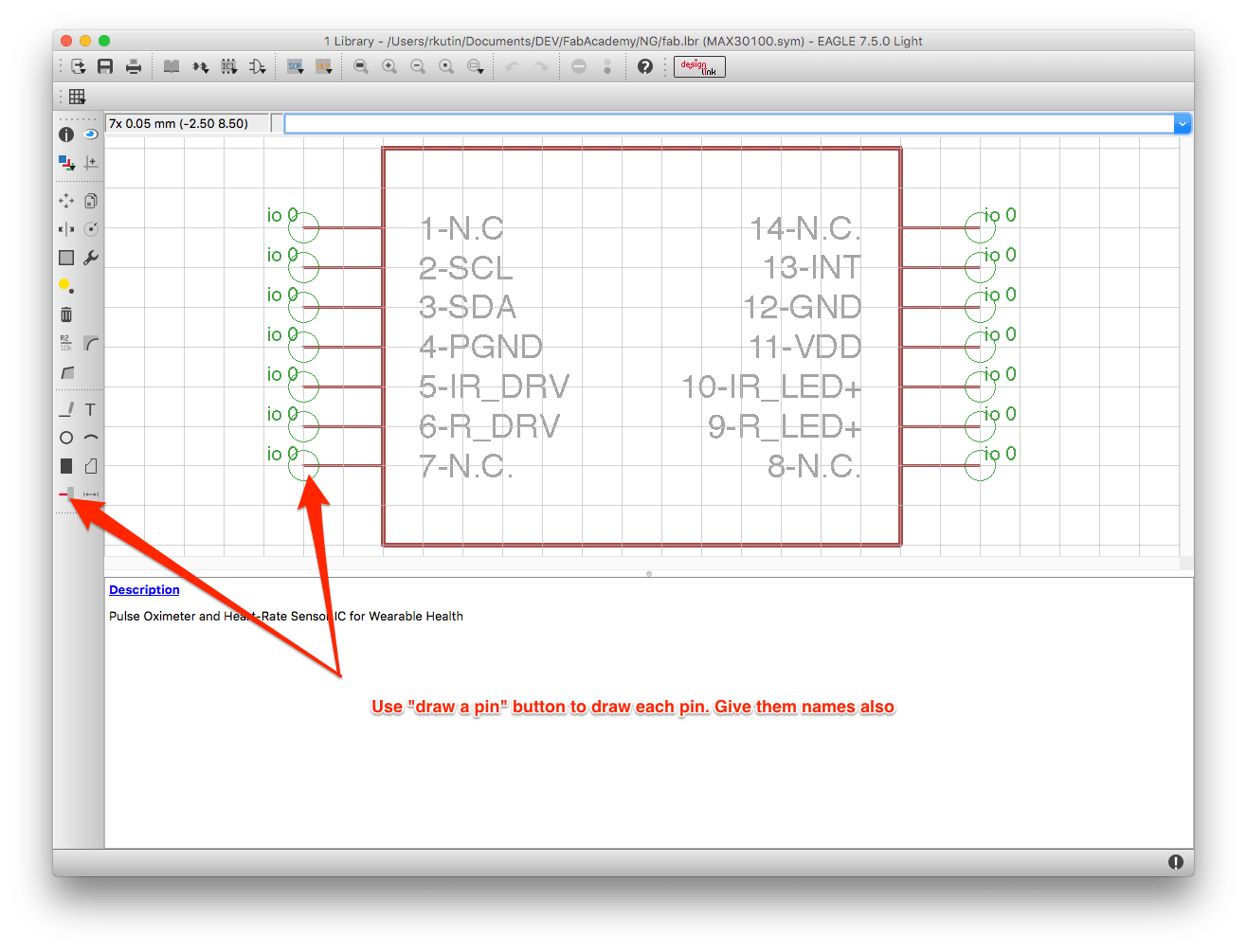Save the library with the floppy icon

[105, 66]
